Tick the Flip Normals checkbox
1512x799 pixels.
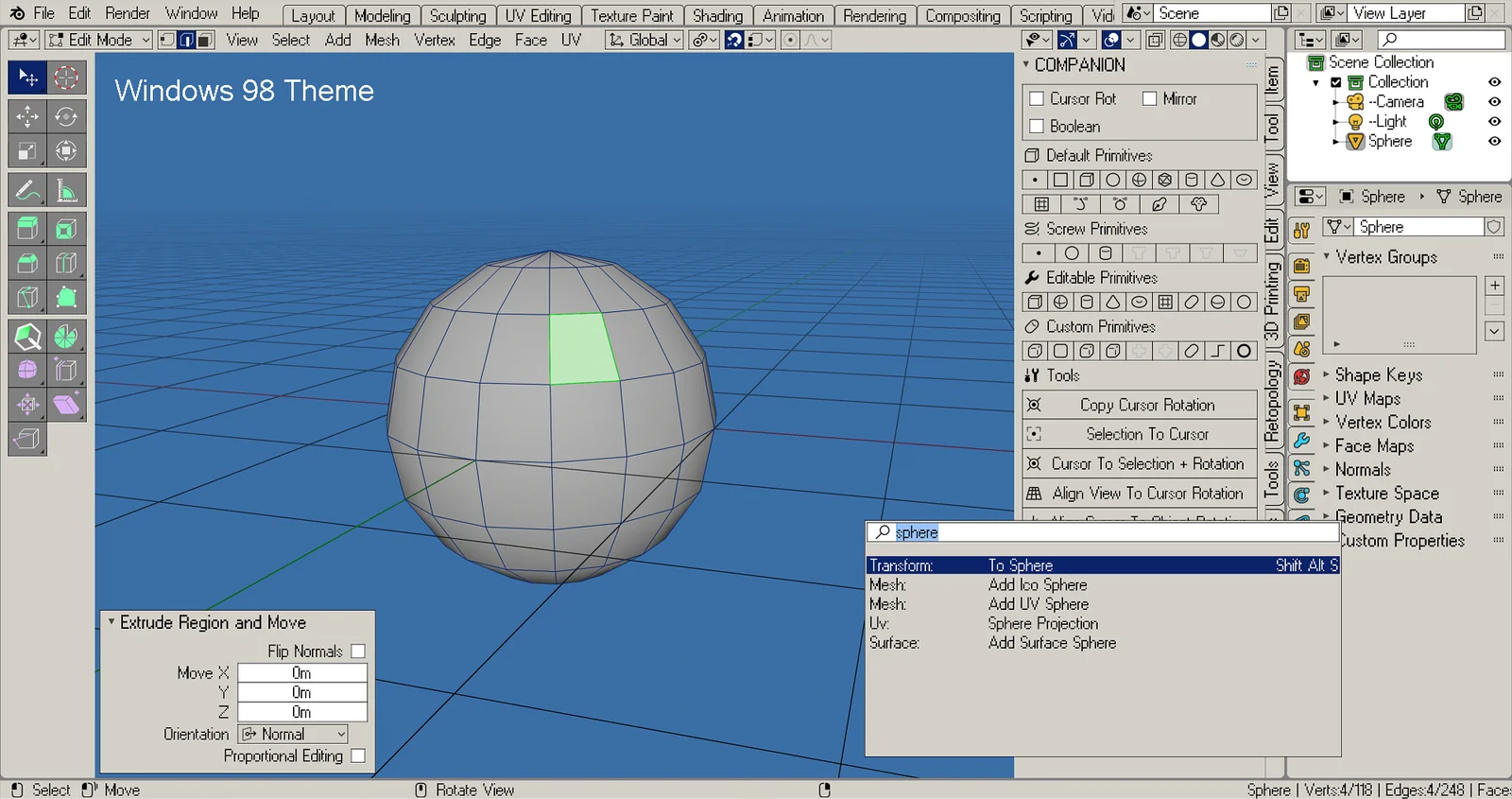(358, 651)
